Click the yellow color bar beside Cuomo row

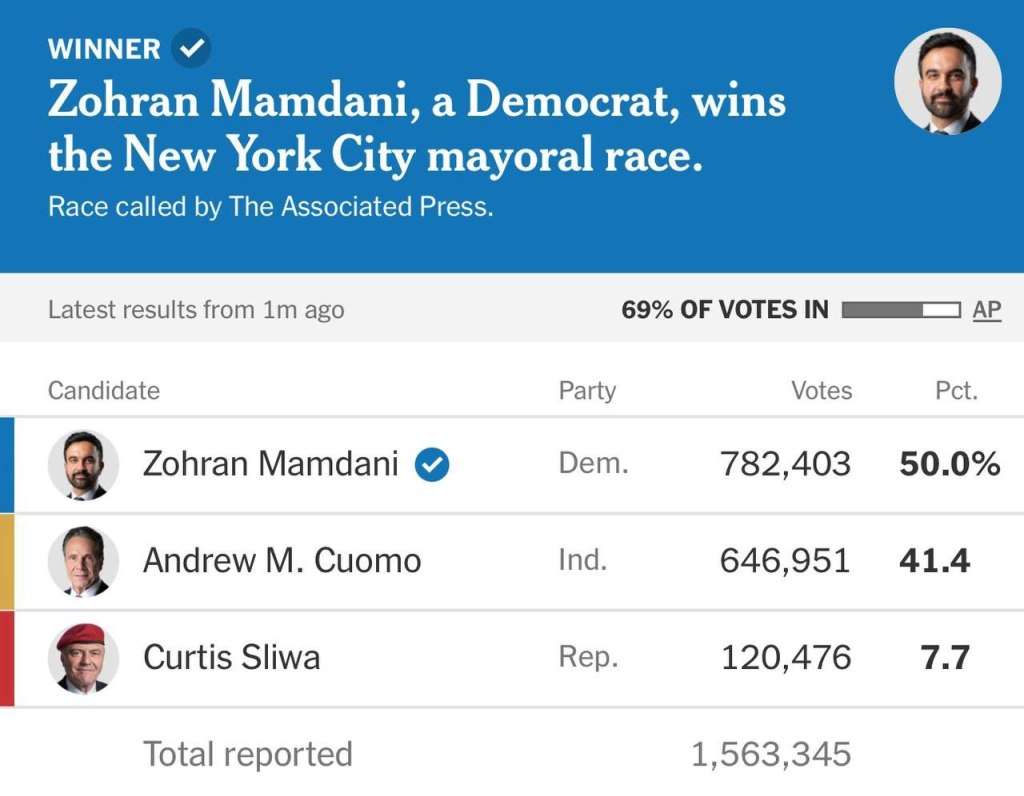click(x=7, y=561)
